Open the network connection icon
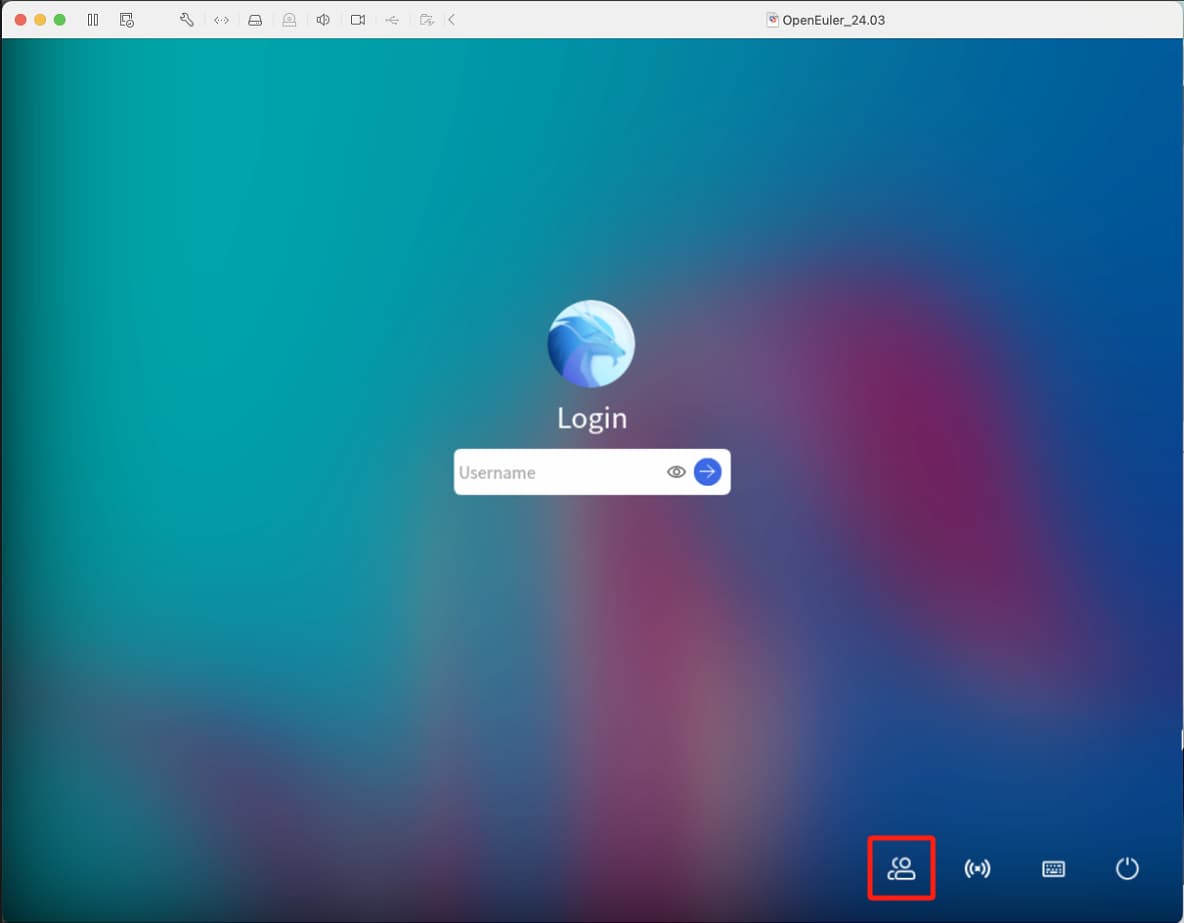This screenshot has width=1184, height=923. [977, 868]
